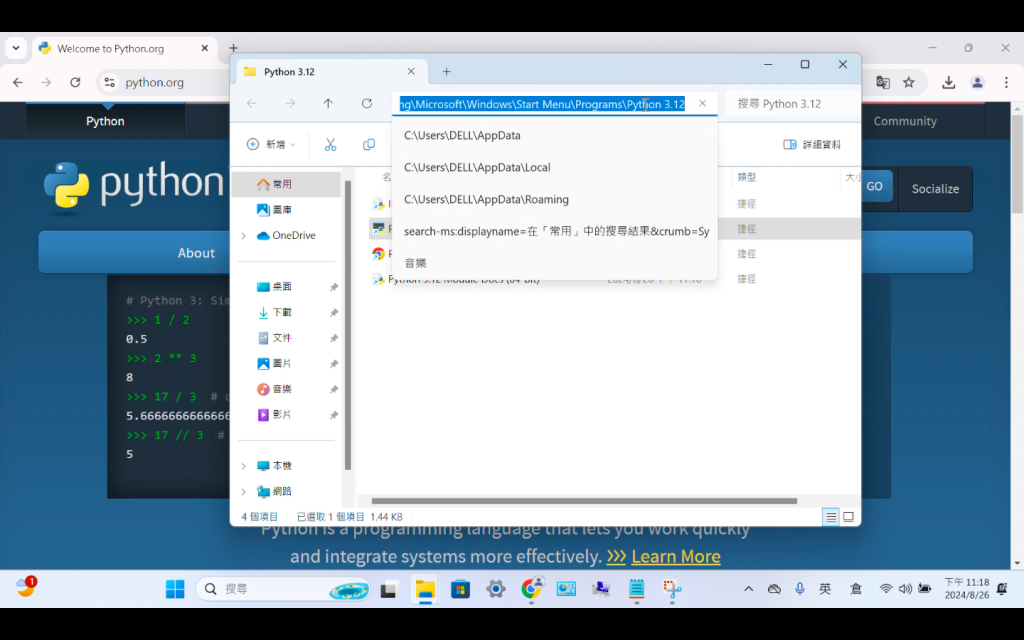Expand the 本機 tree node
The image size is (1024, 640).
[x=244, y=466]
